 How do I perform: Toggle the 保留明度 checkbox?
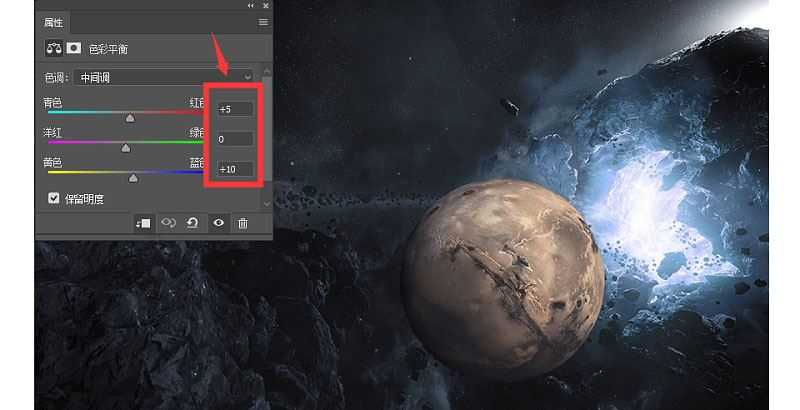pyautogui.click(x=54, y=198)
